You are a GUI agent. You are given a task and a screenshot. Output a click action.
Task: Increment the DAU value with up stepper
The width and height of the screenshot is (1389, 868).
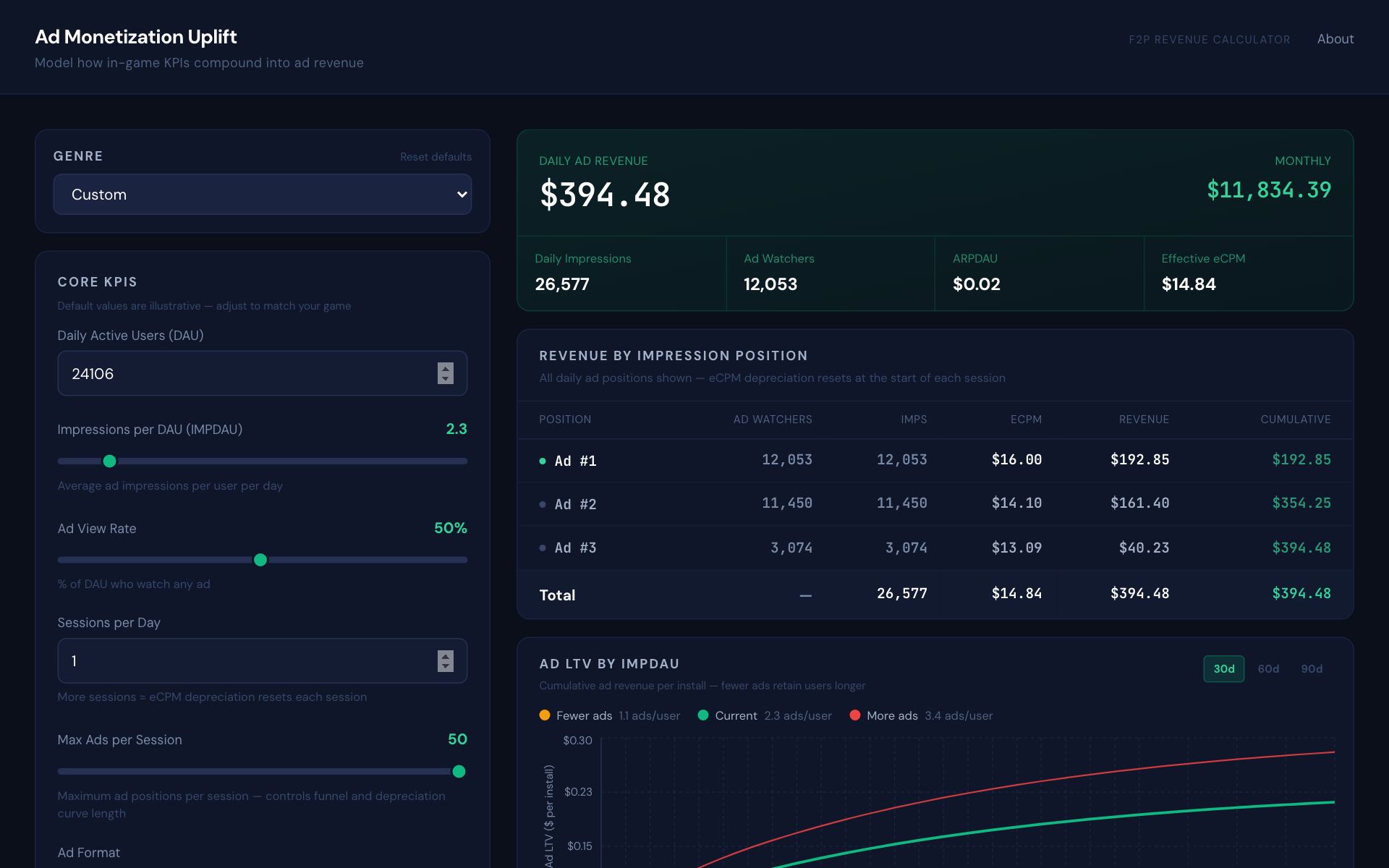(x=446, y=368)
